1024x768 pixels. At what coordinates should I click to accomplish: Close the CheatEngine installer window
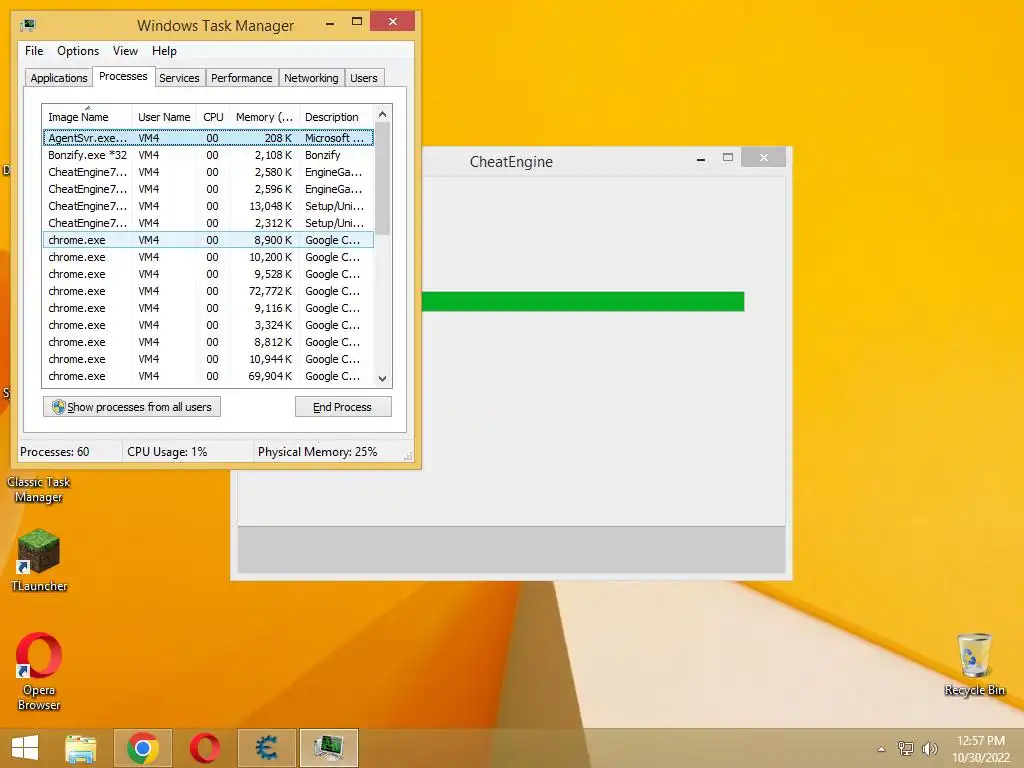763,157
